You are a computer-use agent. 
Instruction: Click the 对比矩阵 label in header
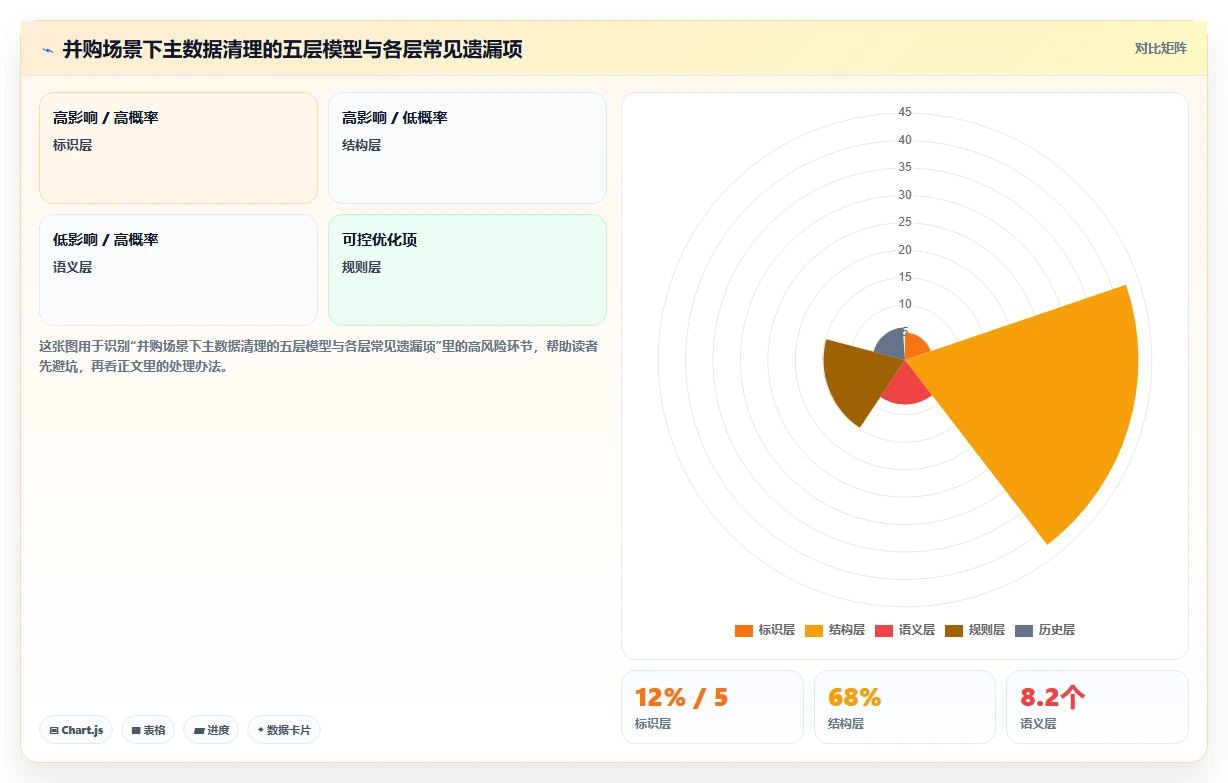pyautogui.click(x=1160, y=48)
